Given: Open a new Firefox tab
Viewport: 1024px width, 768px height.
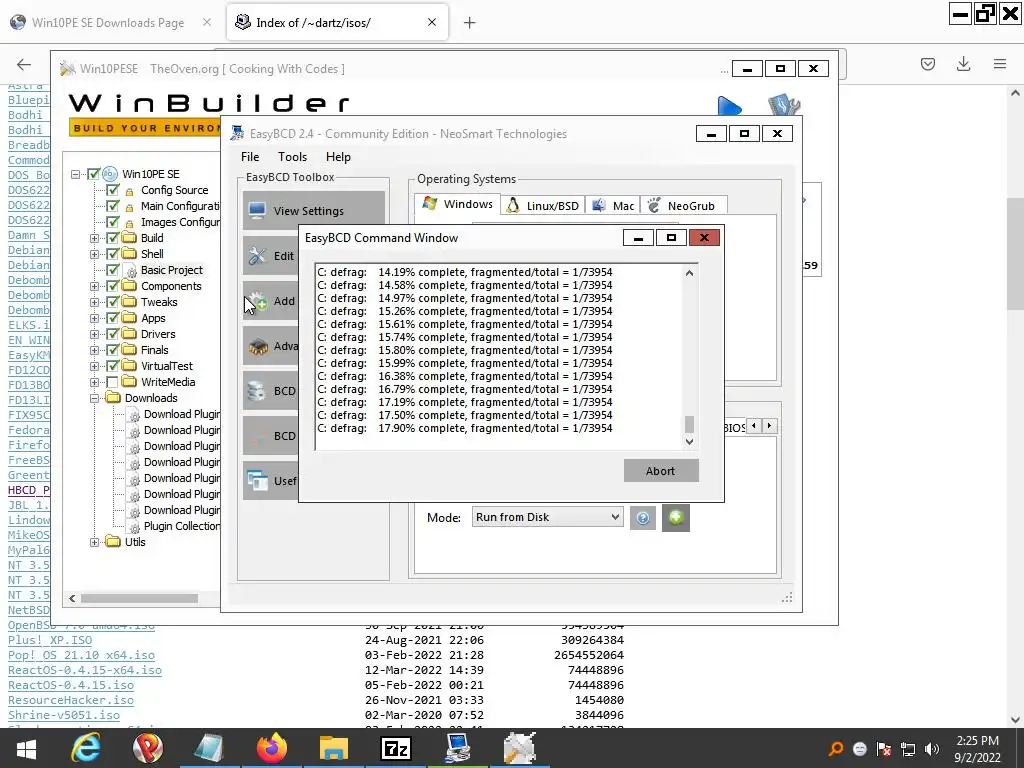Looking at the screenshot, I should (469, 23).
